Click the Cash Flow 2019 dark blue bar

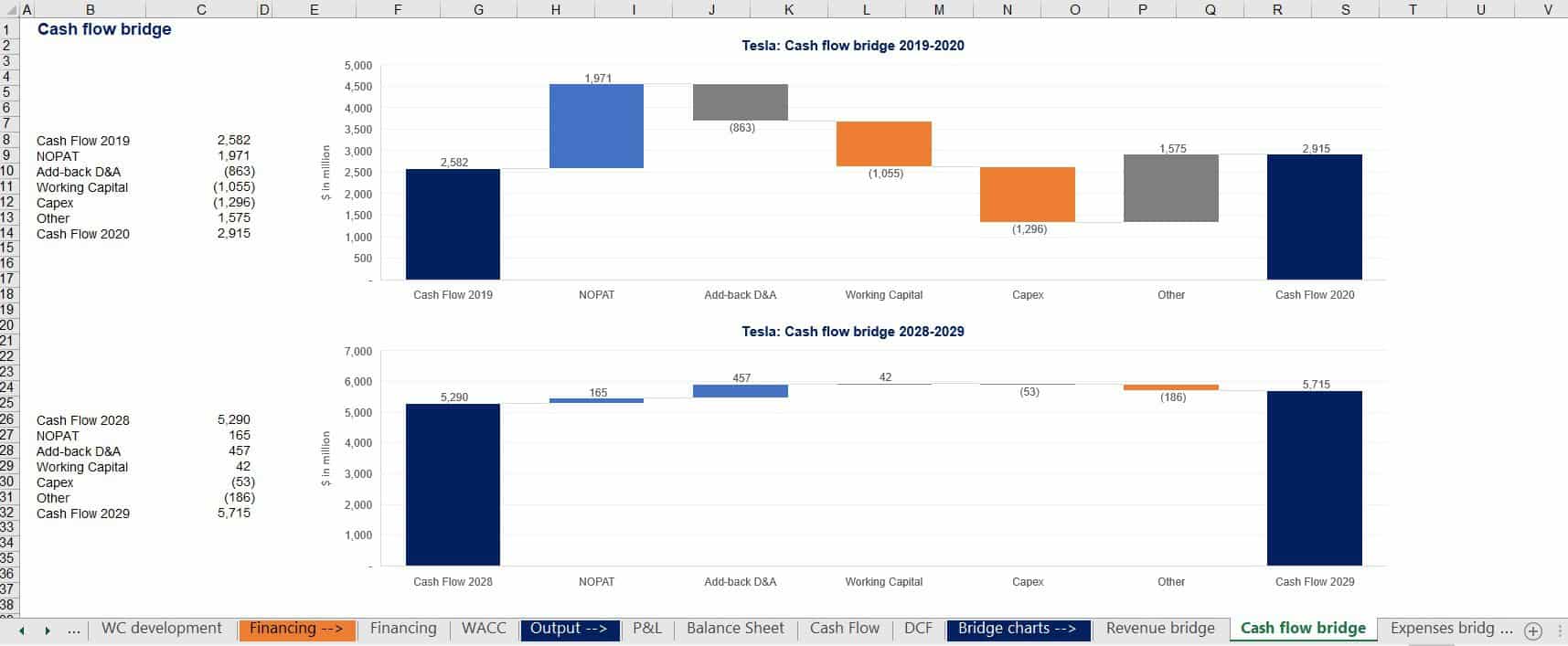pos(453,224)
